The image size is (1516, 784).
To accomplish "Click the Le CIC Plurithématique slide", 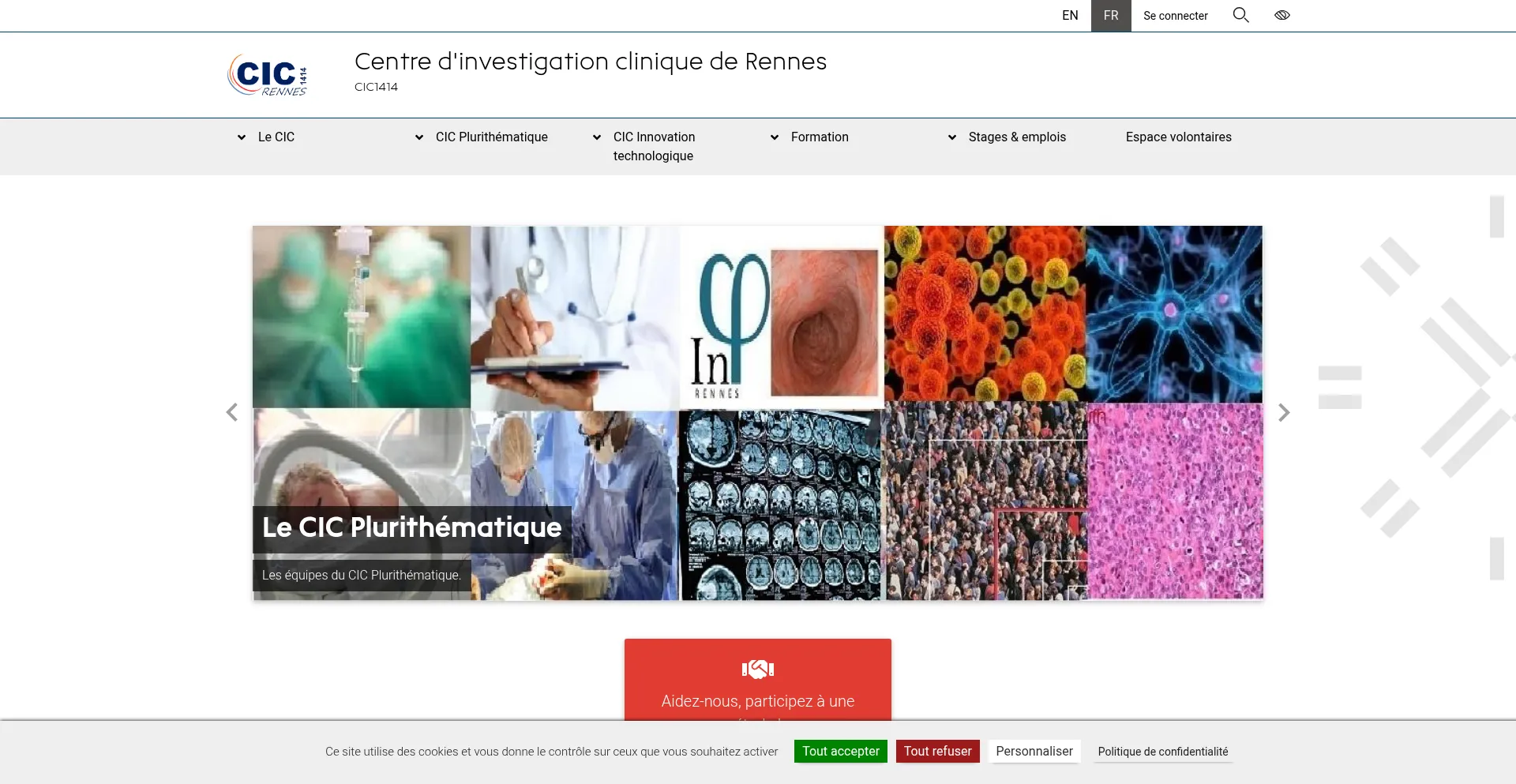I will click(411, 527).
